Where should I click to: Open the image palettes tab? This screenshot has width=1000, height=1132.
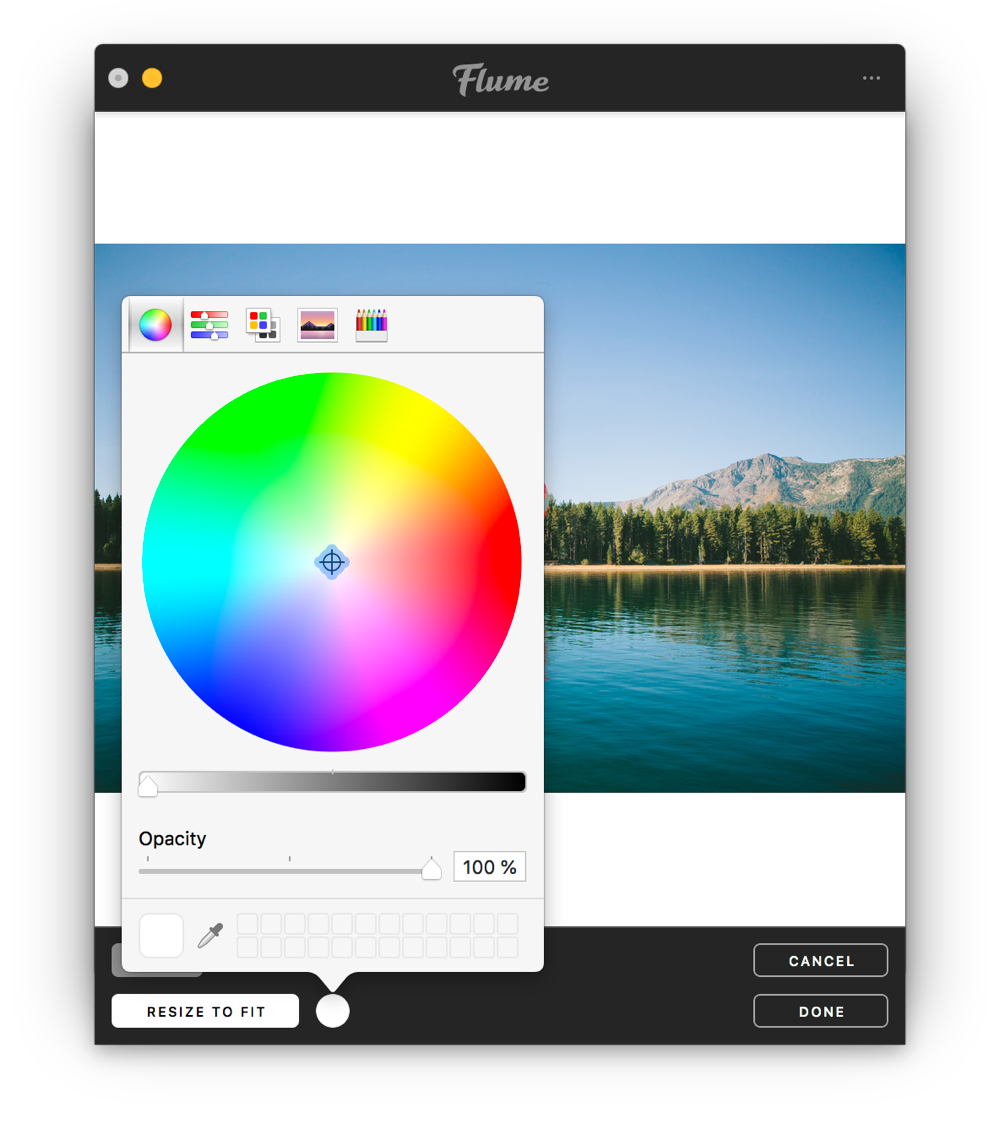click(317, 325)
